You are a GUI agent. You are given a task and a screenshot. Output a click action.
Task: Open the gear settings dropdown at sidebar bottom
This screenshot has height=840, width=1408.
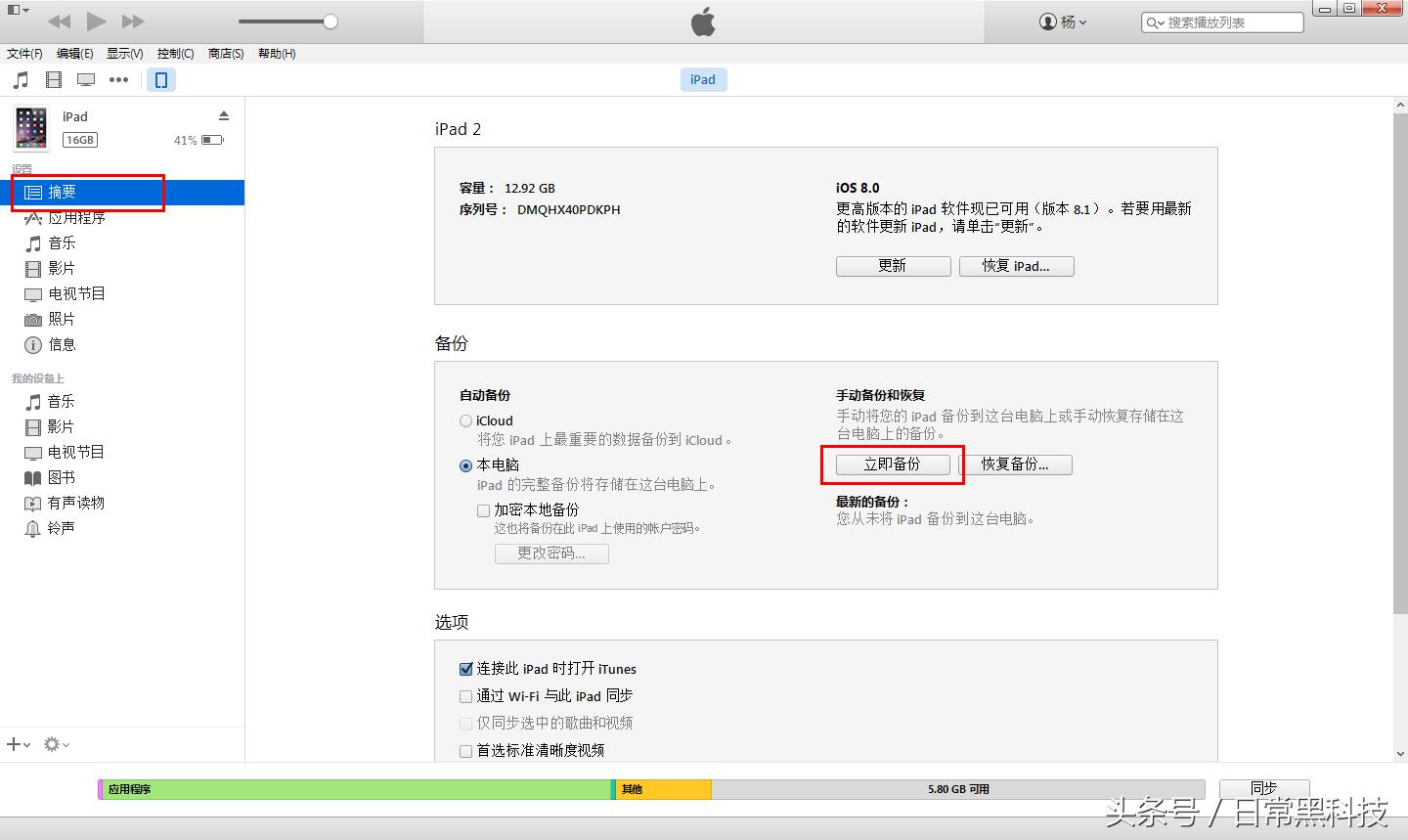point(57,744)
